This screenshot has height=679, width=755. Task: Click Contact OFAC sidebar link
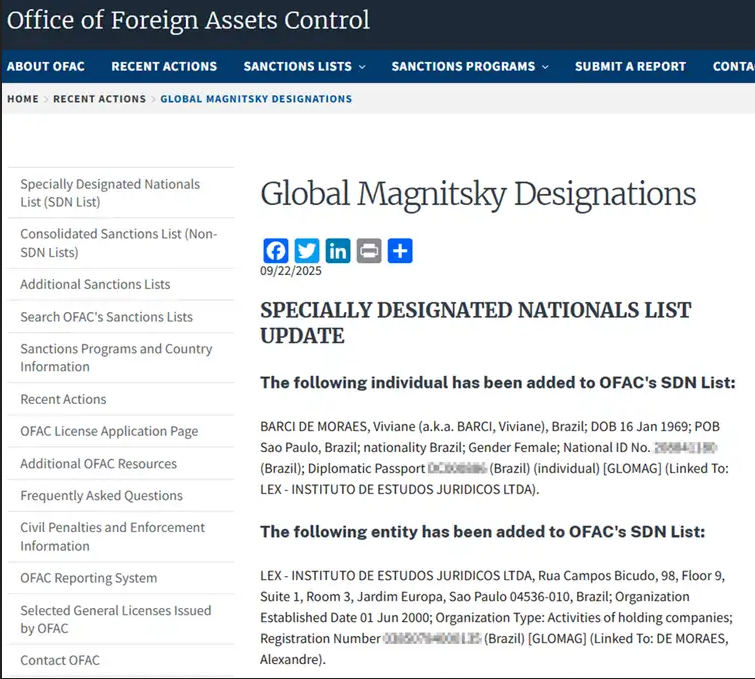(x=60, y=660)
